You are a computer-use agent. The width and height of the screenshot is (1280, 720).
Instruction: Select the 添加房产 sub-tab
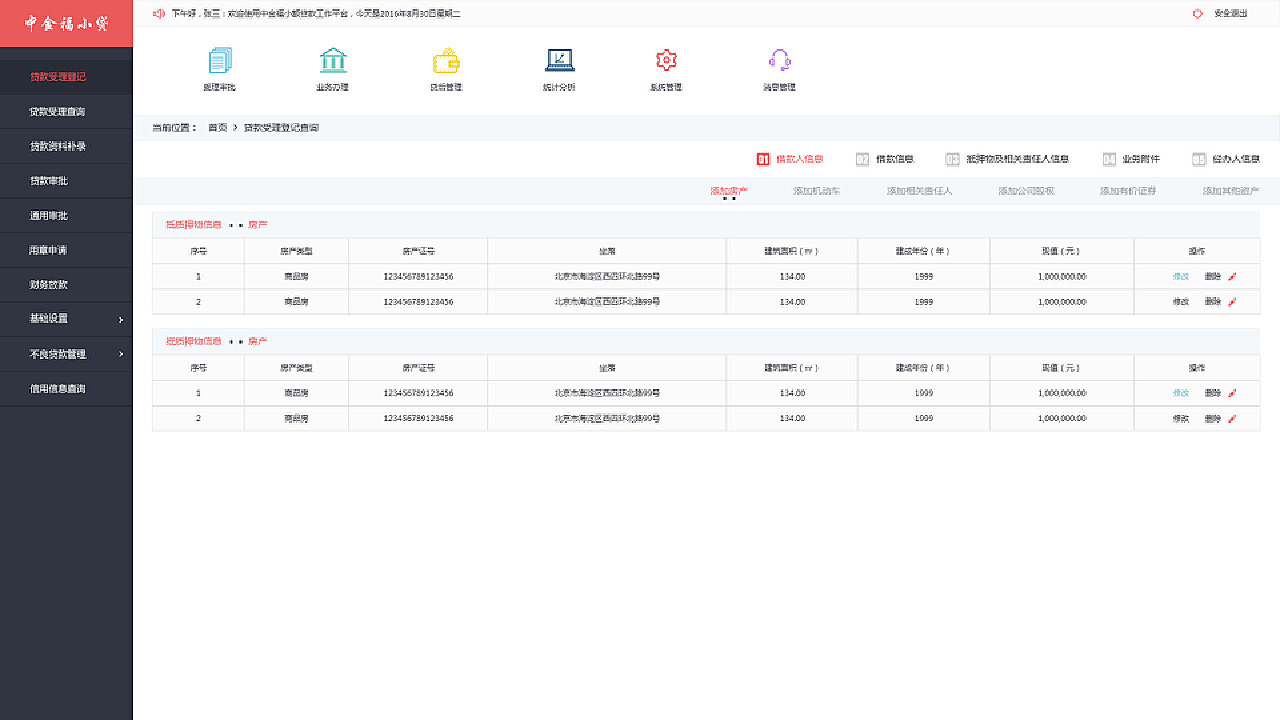[729, 191]
